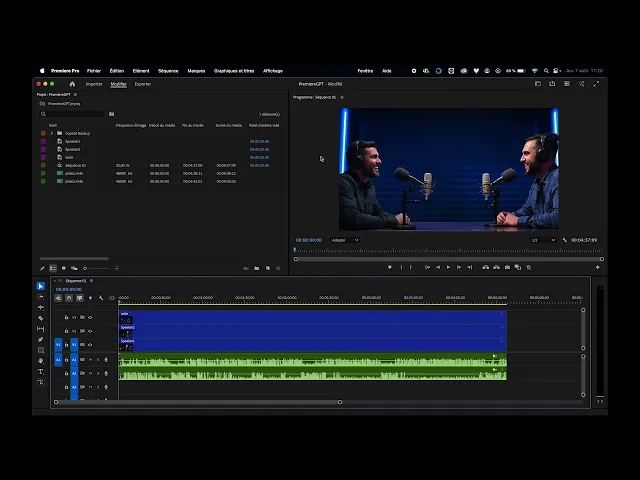Click Mark Out in Program monitor
This screenshot has width=640, height=480.
click(411, 267)
